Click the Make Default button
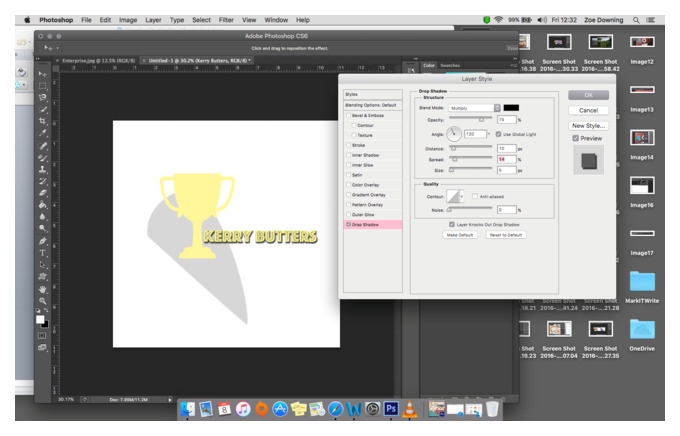The height and width of the screenshot is (436, 680). pos(460,235)
